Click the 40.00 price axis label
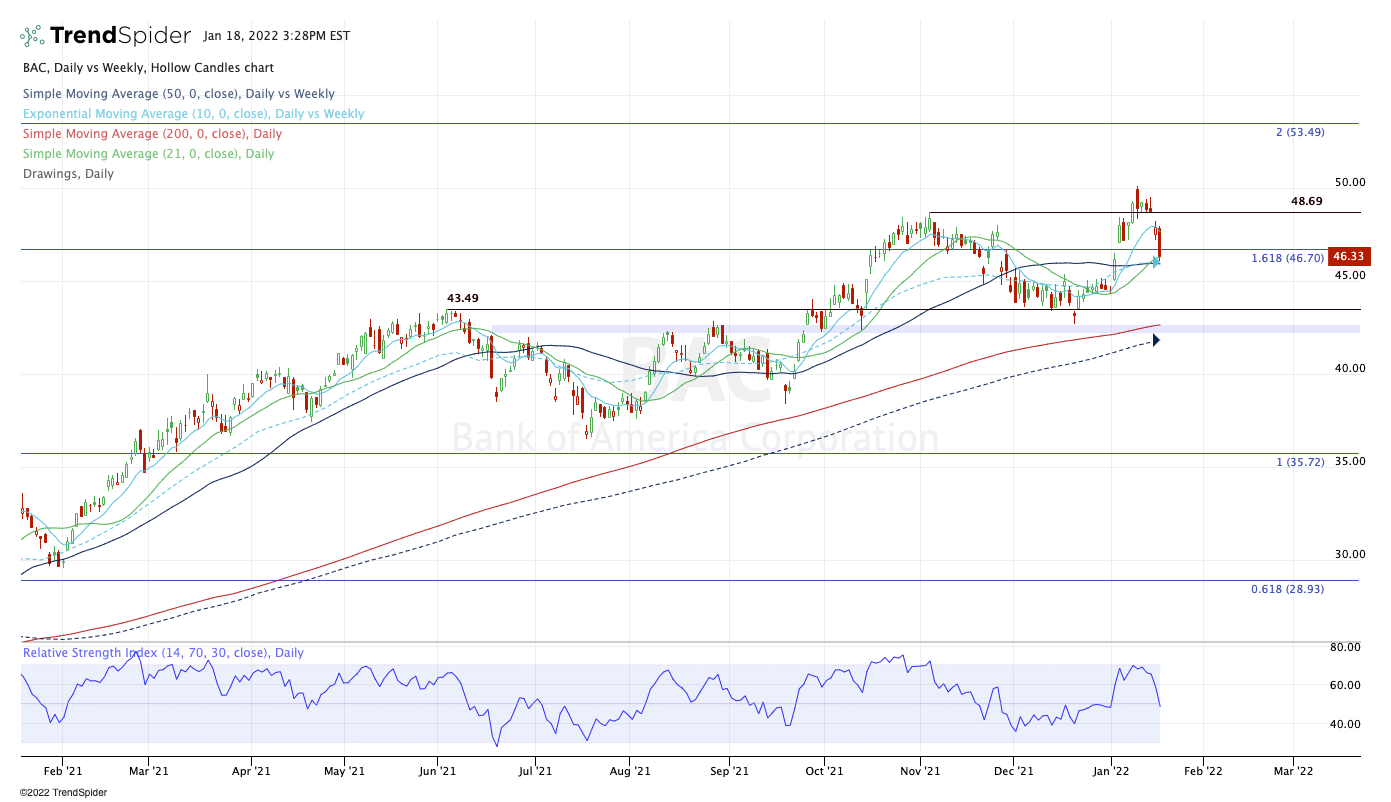 1349,368
